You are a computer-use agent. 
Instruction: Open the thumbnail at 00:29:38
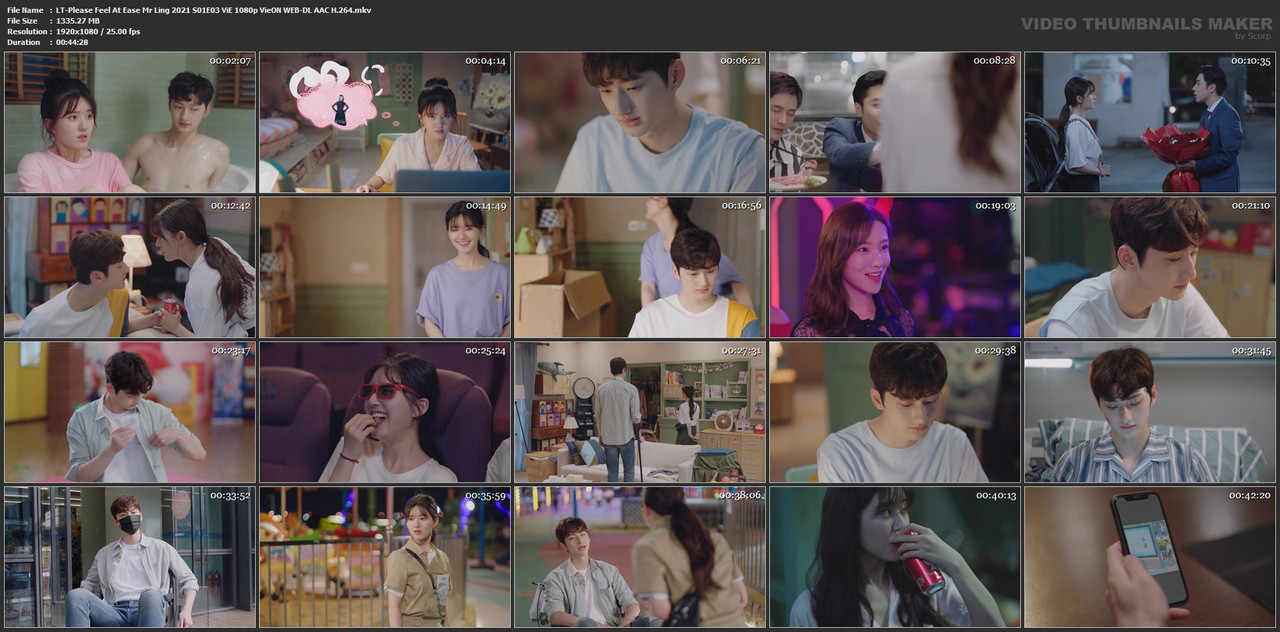(x=895, y=412)
